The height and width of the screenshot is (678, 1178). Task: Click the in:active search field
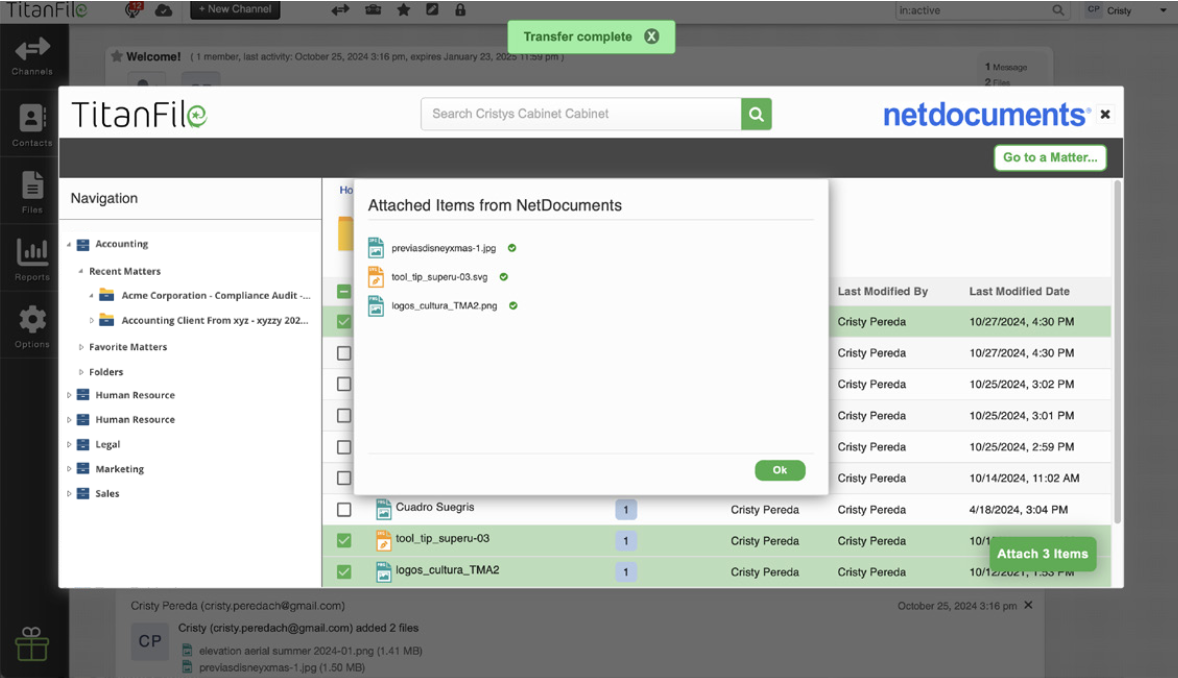[x=972, y=11]
